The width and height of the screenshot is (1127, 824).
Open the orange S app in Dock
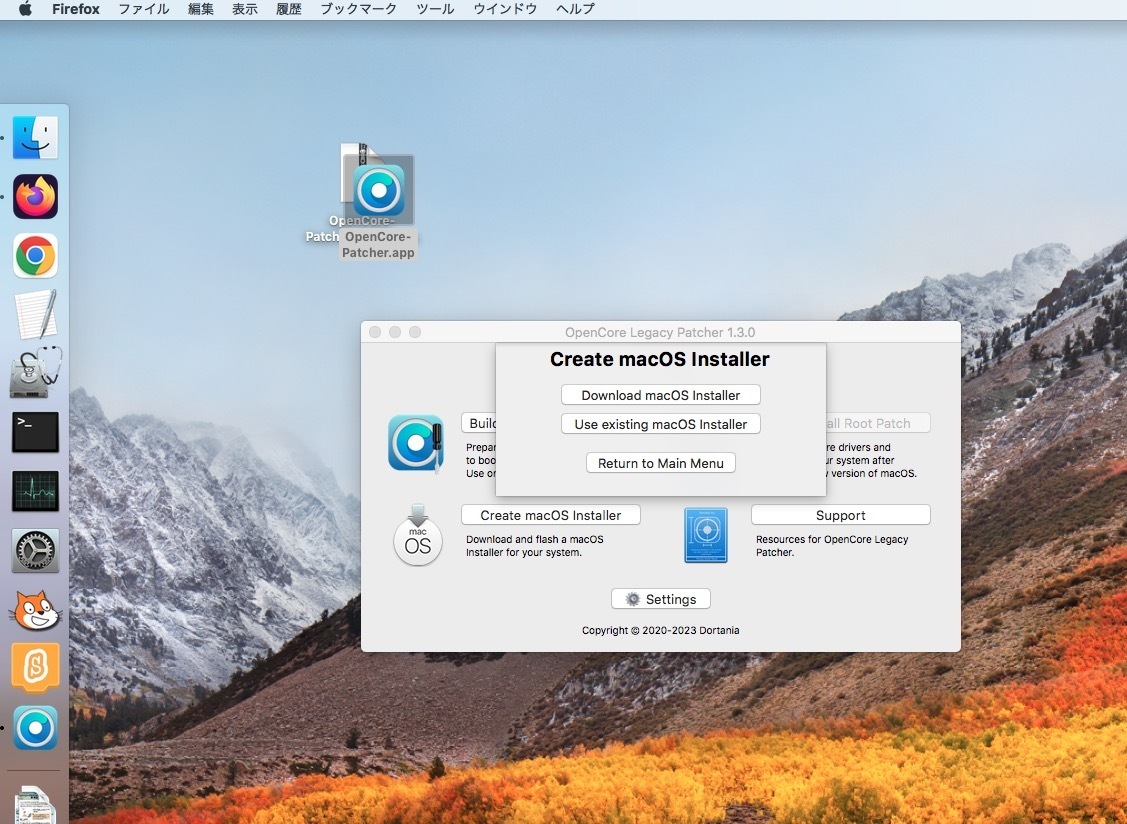tap(35, 668)
